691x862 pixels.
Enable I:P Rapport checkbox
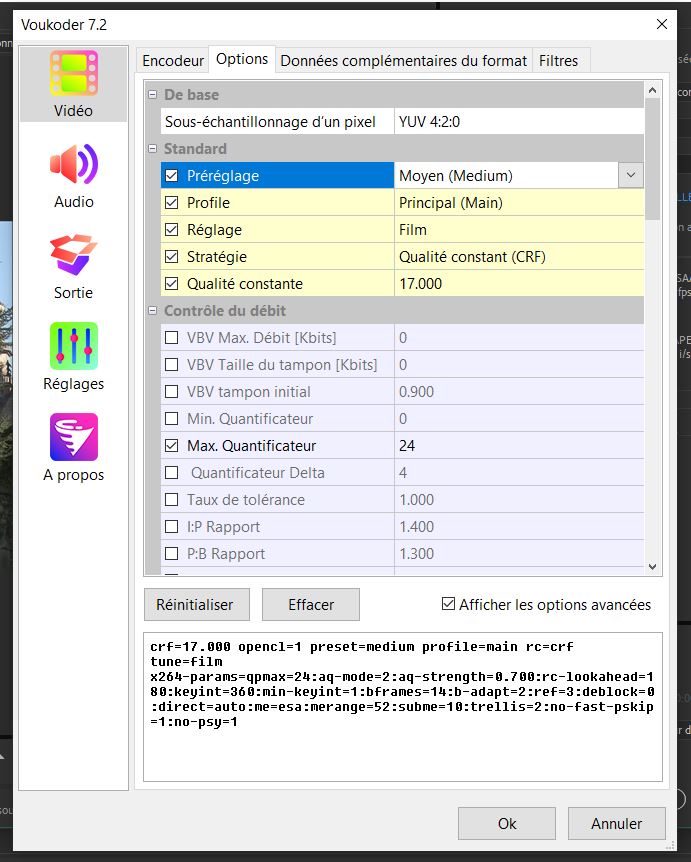coord(172,526)
